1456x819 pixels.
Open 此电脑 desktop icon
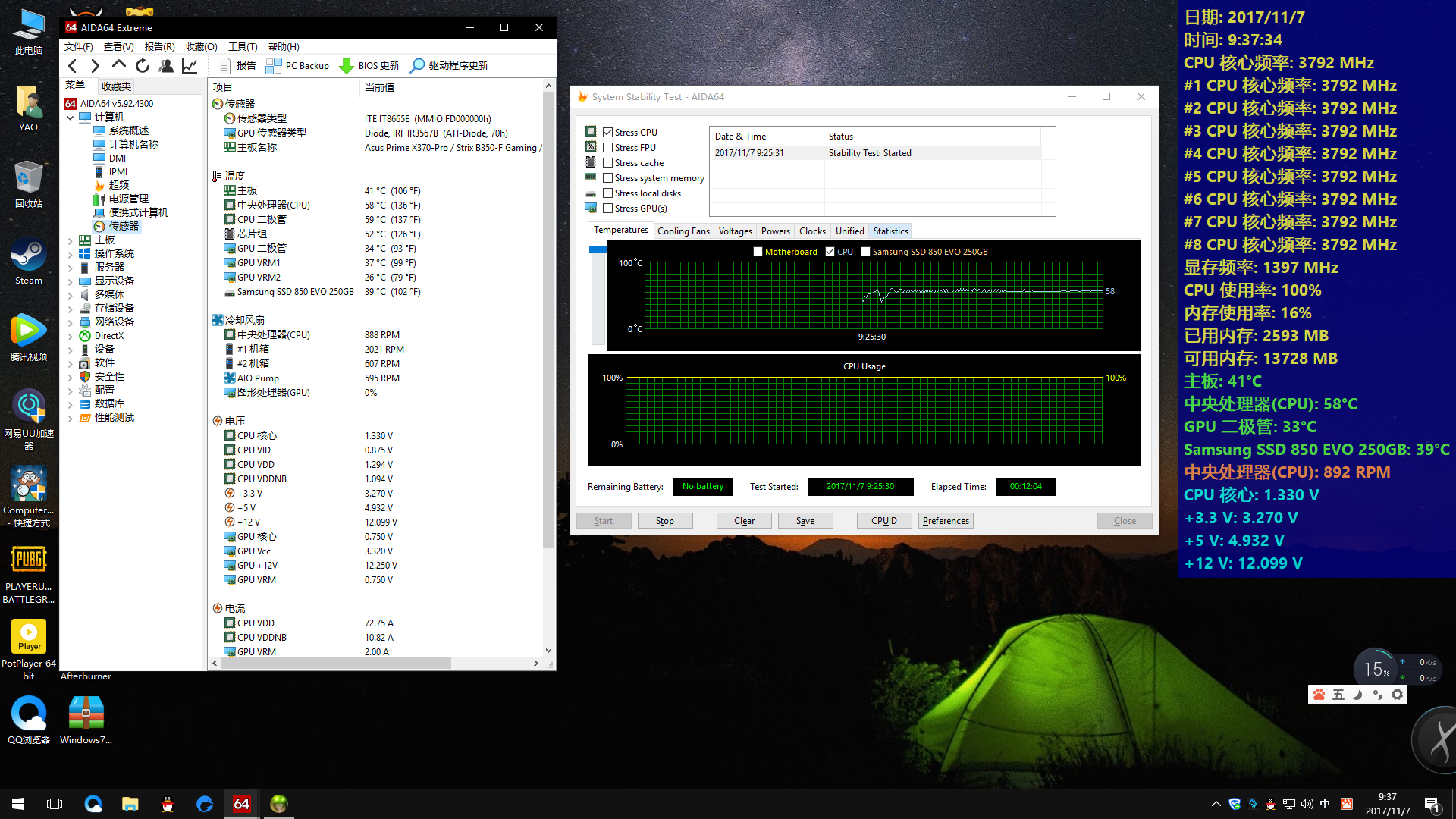(x=29, y=32)
